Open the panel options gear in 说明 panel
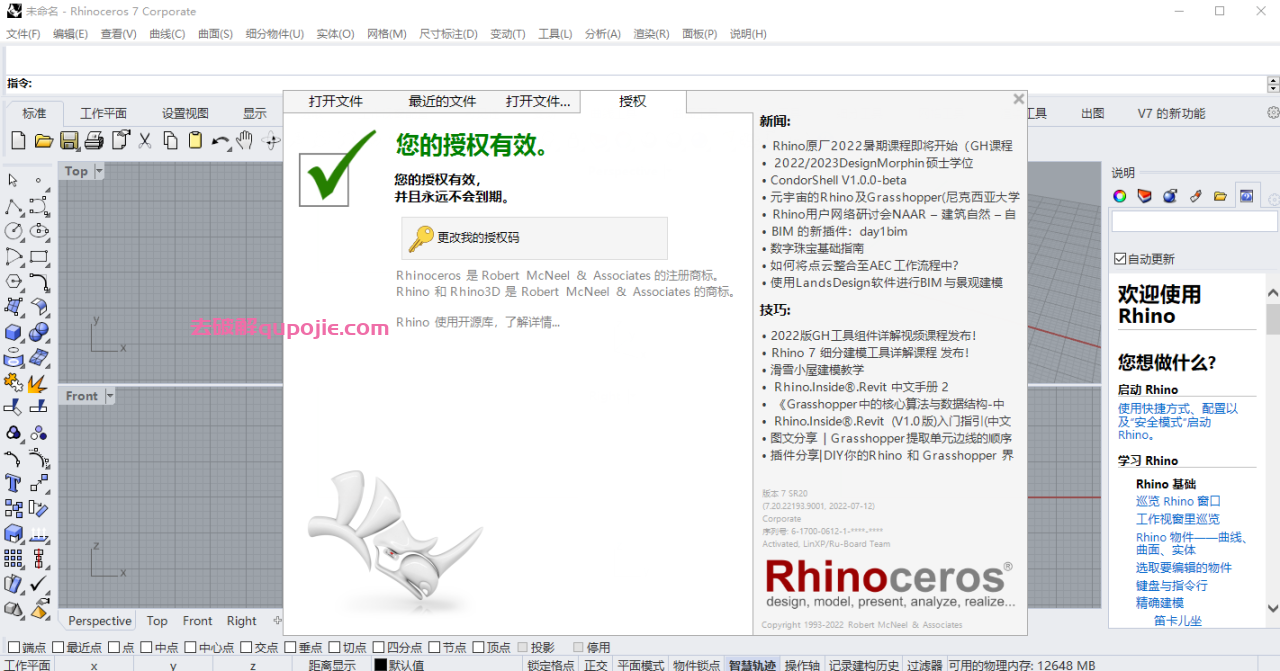 [1274, 197]
